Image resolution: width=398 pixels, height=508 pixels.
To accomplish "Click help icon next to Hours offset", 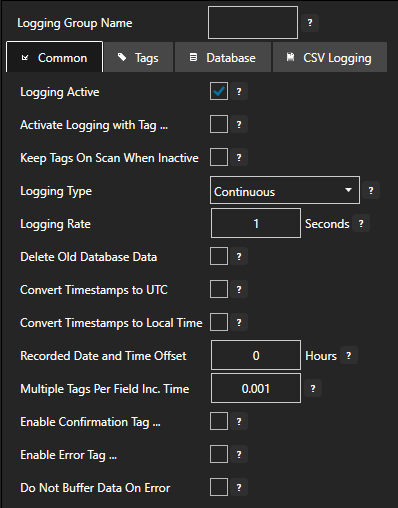I will tap(349, 355).
